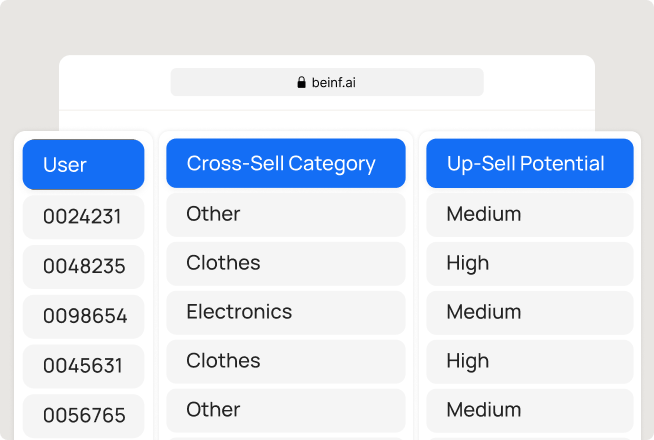
Task: Click the Medium potential for user 0024231
Action: pos(529,214)
